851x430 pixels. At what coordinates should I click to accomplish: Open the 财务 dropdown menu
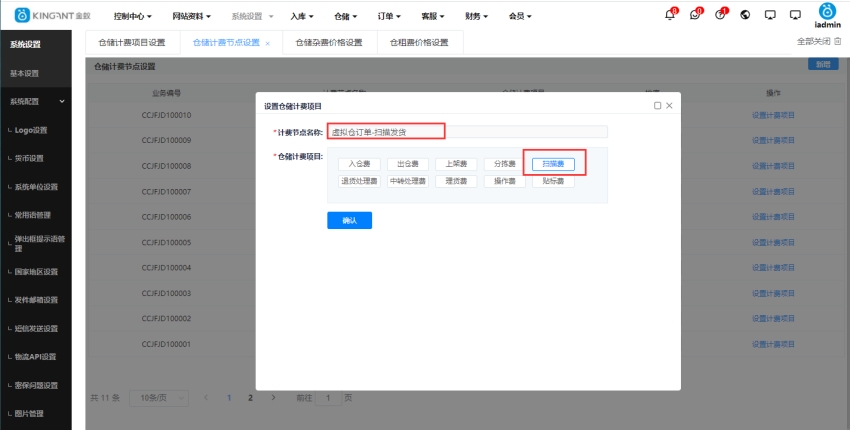tap(476, 16)
